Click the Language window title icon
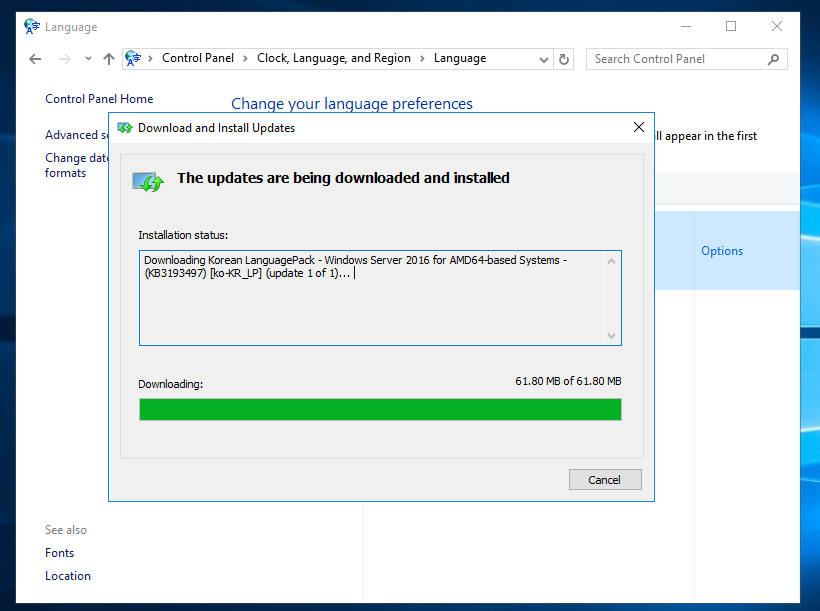Image resolution: width=820 pixels, height=611 pixels. [x=32, y=26]
